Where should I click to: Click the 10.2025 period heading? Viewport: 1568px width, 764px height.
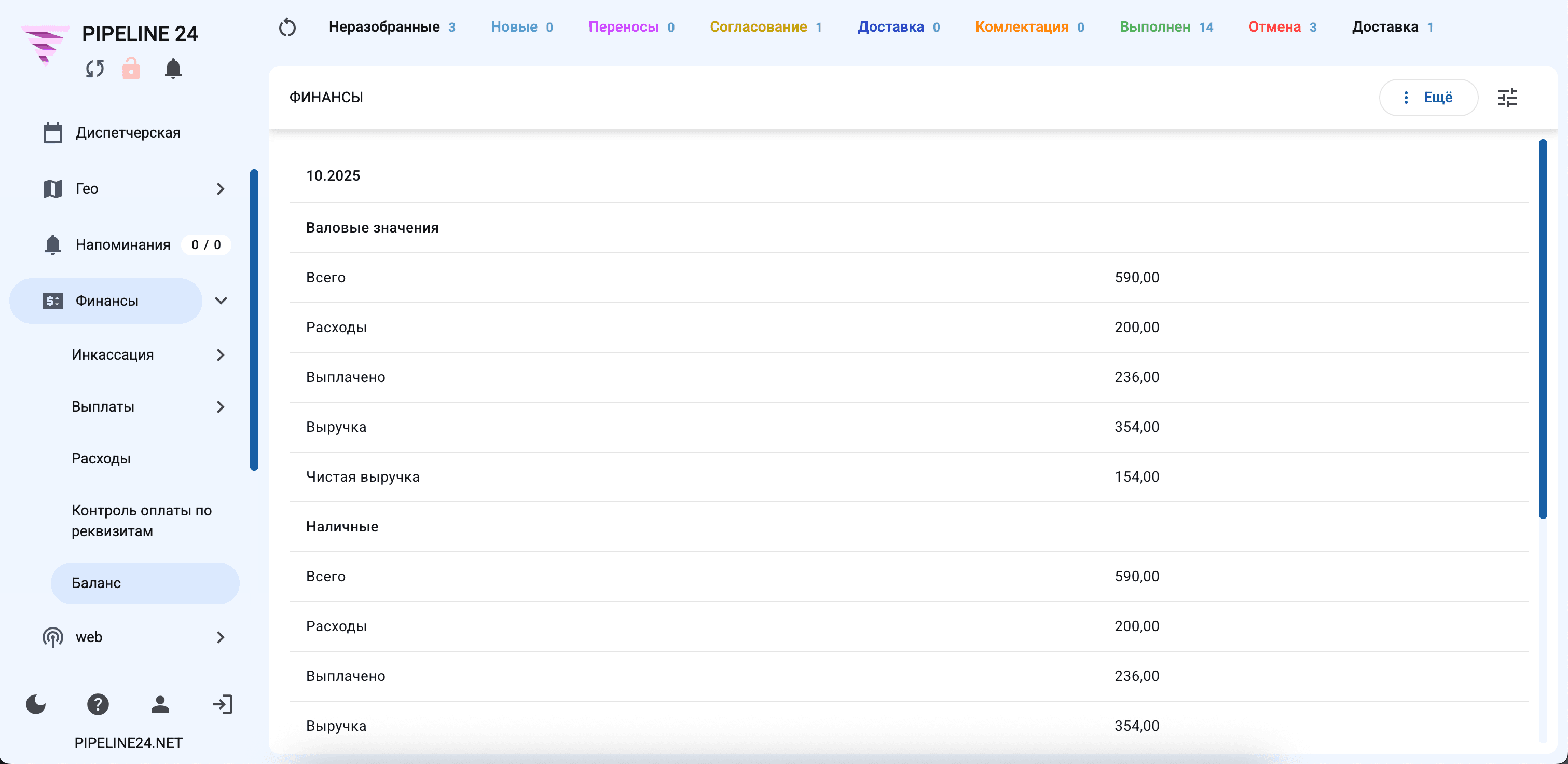[333, 176]
